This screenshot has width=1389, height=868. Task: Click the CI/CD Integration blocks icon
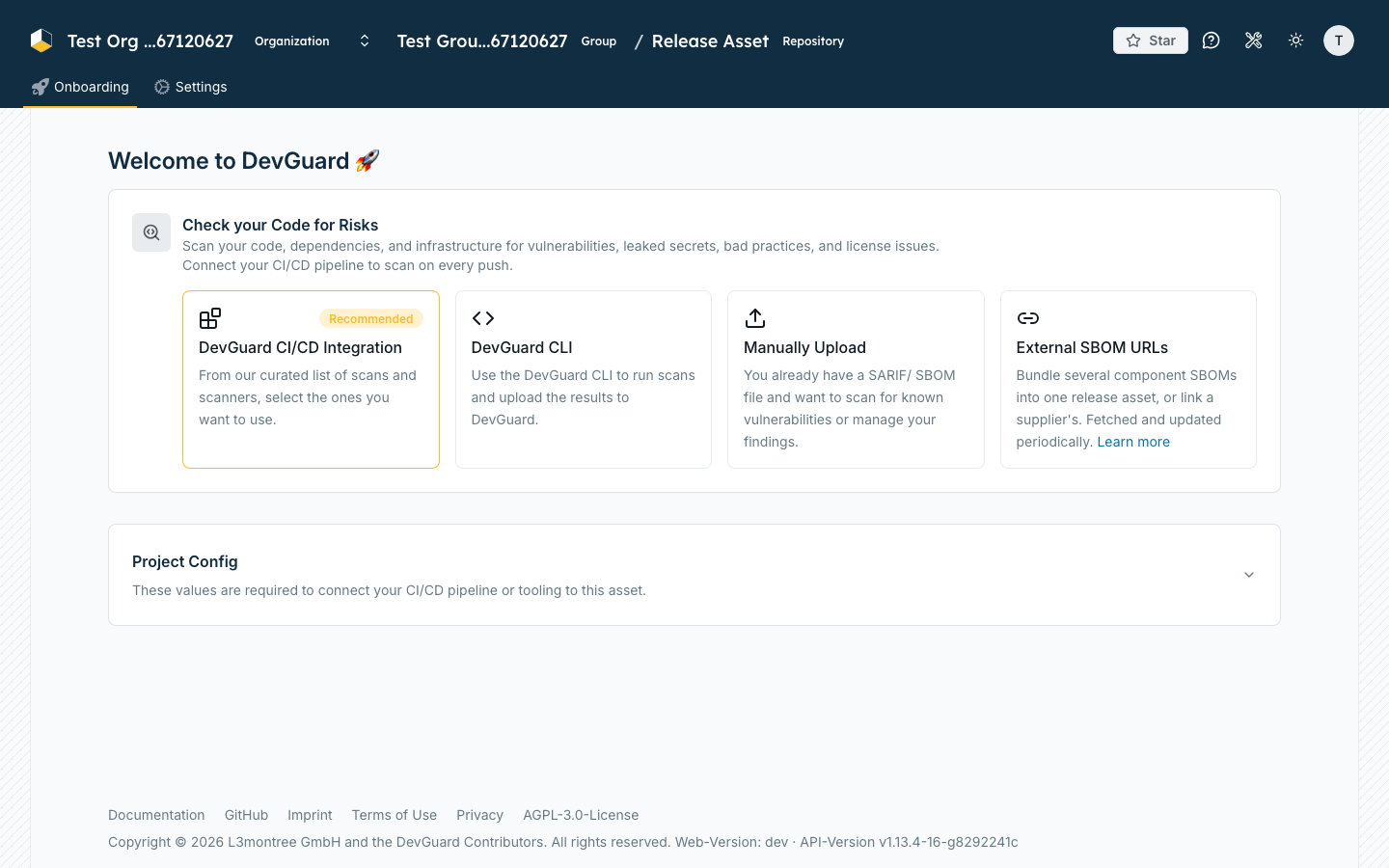210,318
